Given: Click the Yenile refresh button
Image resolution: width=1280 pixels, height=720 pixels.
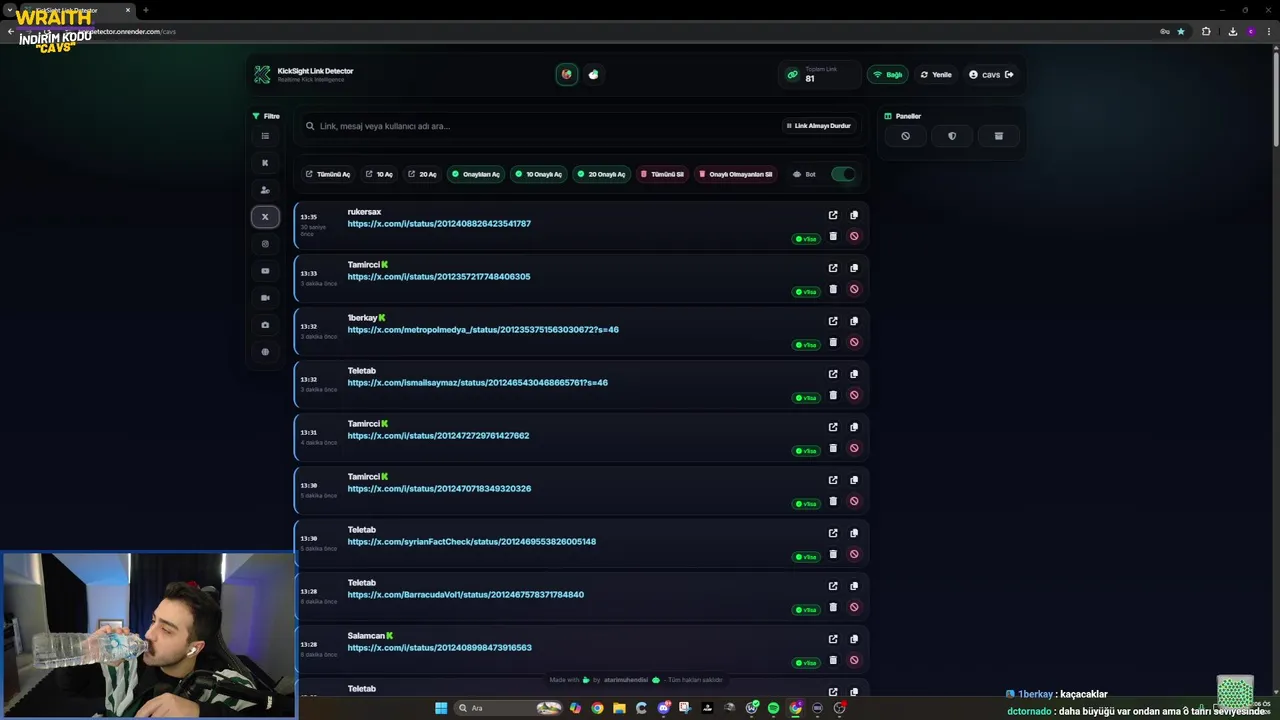Looking at the screenshot, I should (x=936, y=75).
